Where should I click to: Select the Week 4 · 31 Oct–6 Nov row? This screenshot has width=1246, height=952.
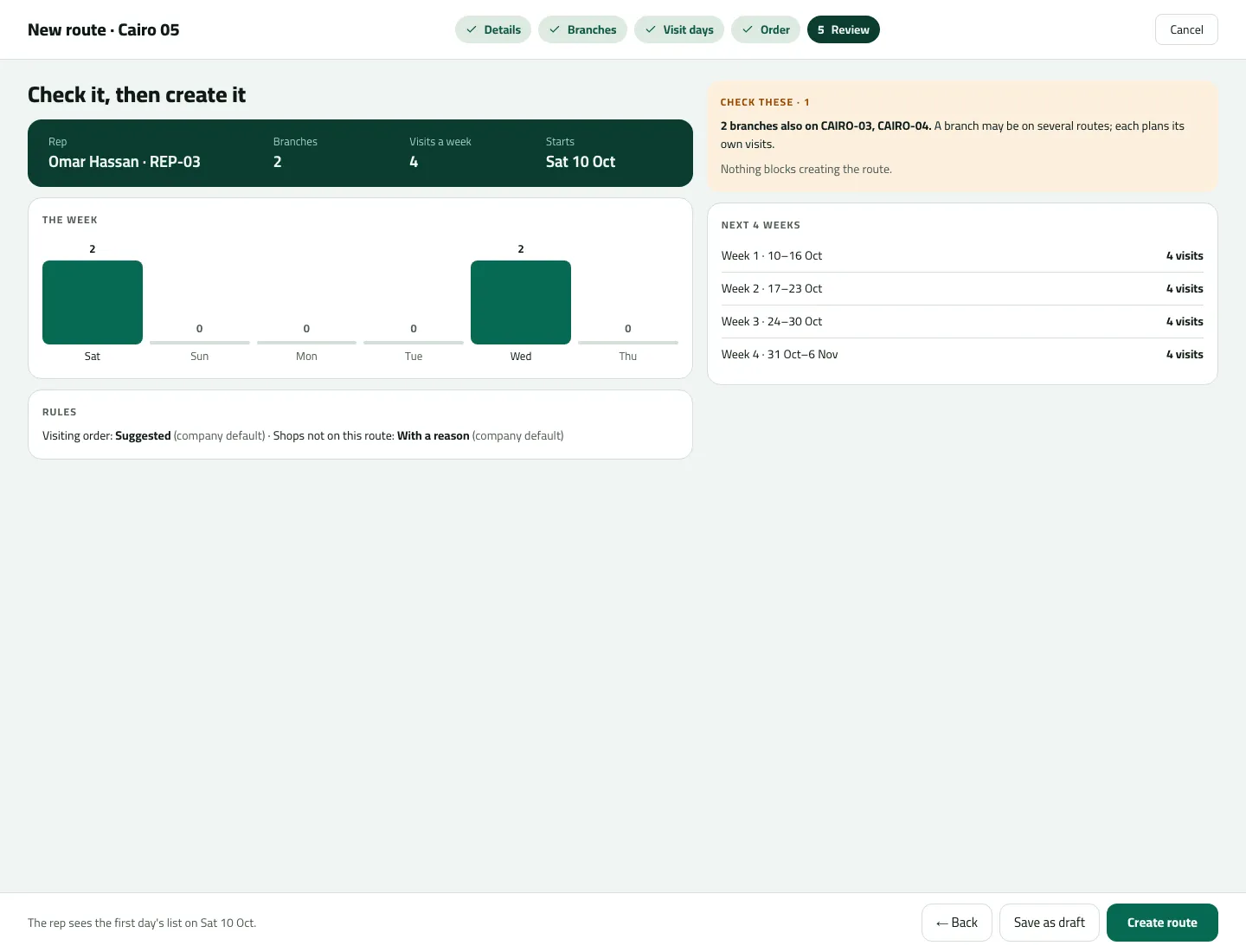tap(962, 355)
